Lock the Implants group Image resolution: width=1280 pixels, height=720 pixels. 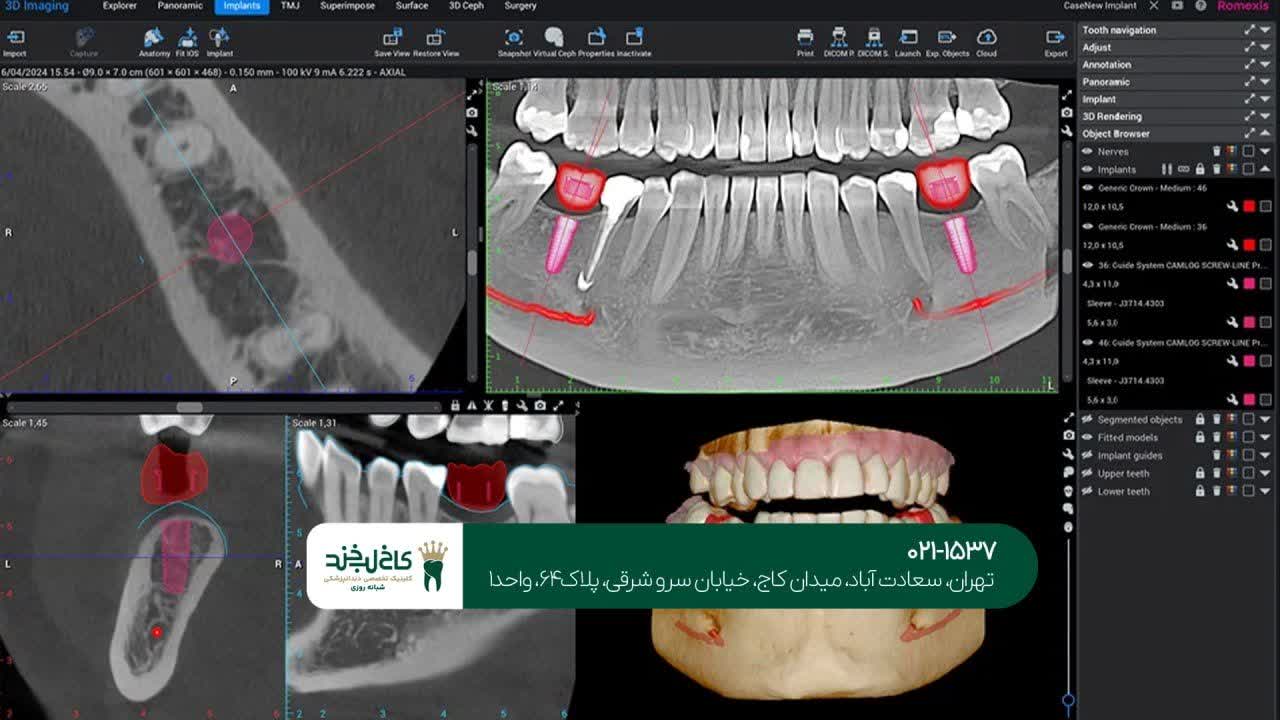(1200, 169)
